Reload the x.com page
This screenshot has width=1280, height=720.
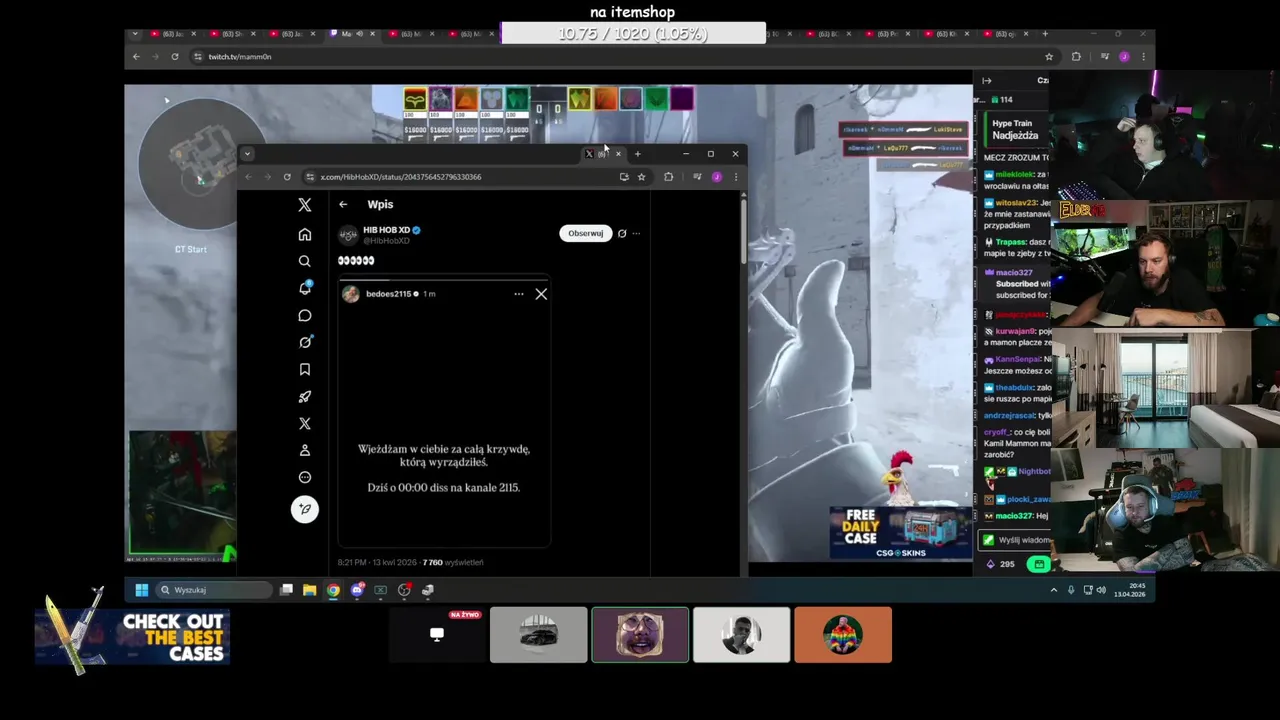[x=287, y=177]
